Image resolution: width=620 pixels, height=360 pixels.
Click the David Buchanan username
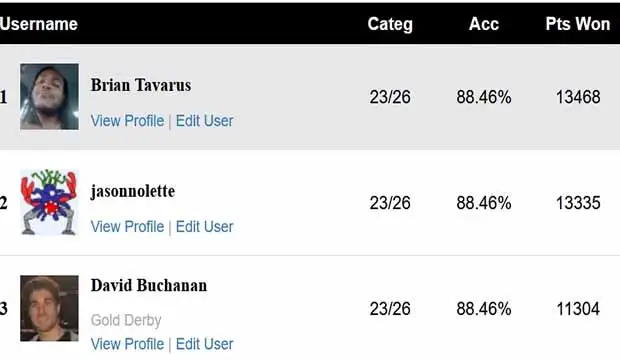pos(149,285)
